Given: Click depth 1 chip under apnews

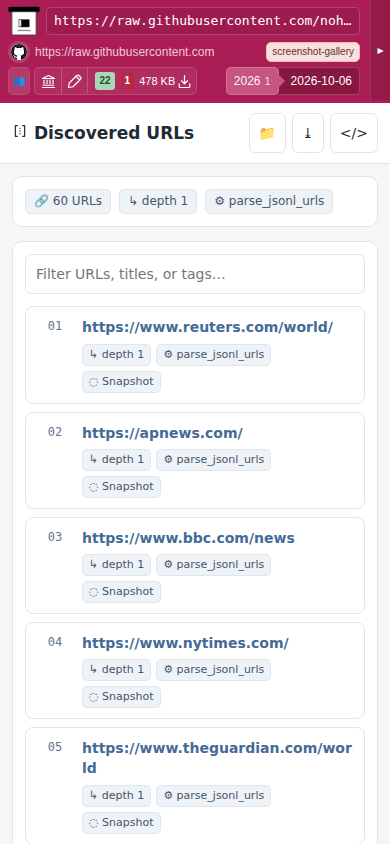Looking at the screenshot, I should click(x=116, y=460).
